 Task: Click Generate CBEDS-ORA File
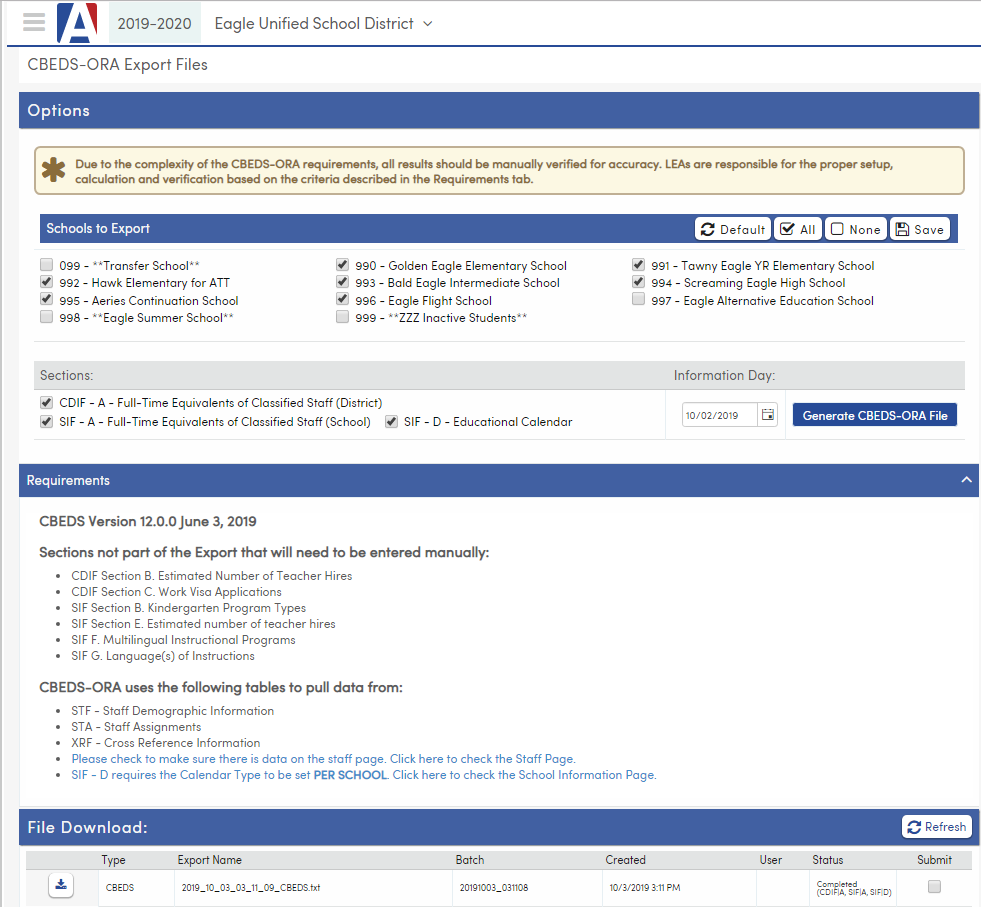(x=874, y=414)
